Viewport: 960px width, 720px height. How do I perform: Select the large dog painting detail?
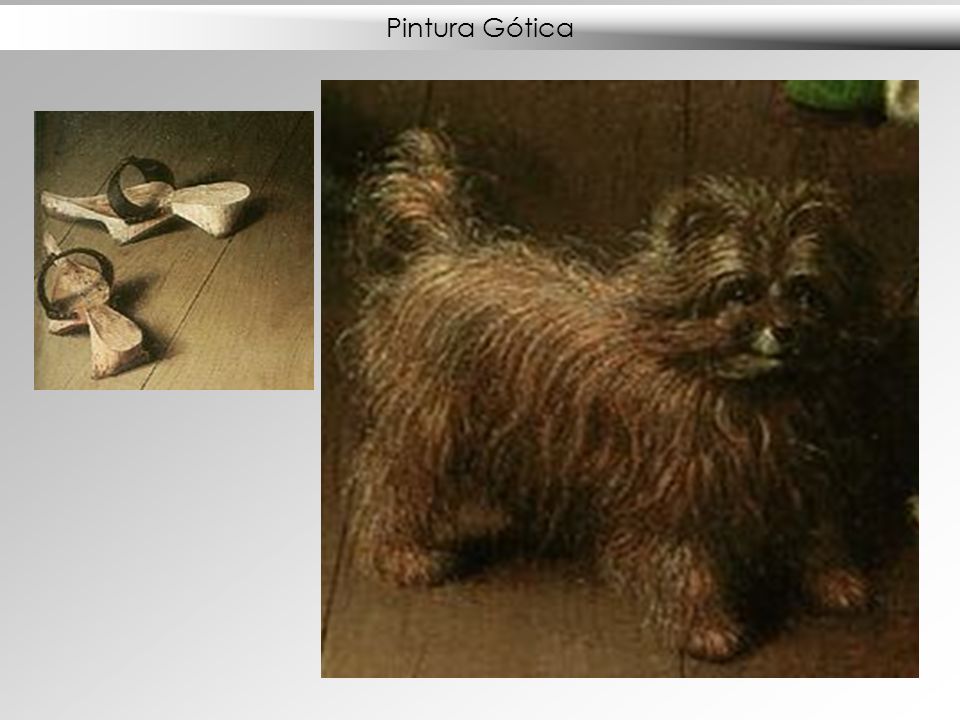[620, 378]
